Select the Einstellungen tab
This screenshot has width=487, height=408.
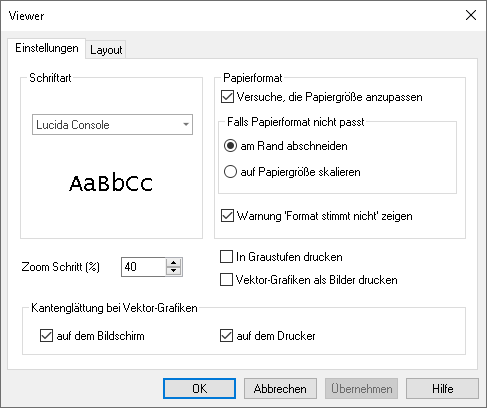click(47, 48)
